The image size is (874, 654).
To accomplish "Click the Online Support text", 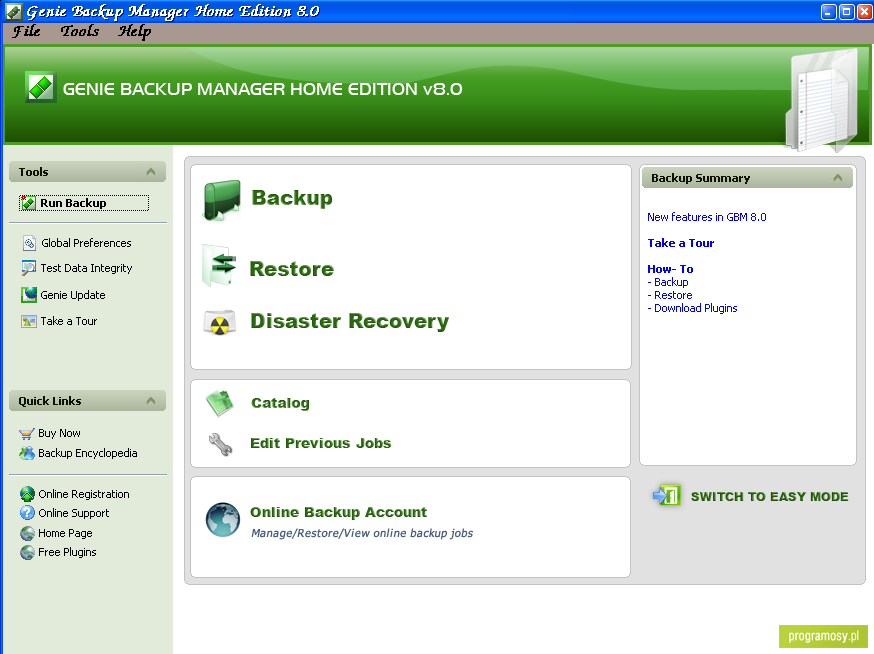I will pyautogui.click(x=74, y=513).
